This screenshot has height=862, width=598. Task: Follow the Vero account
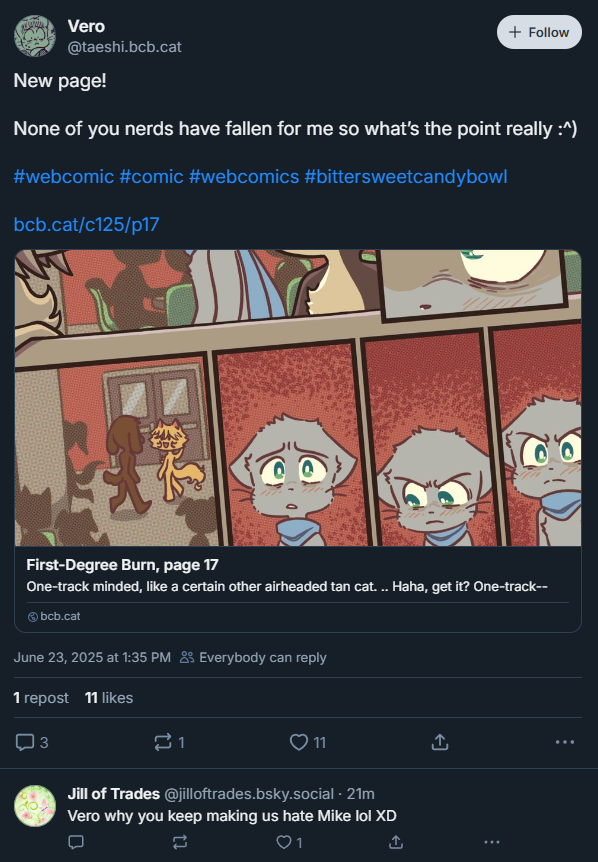(539, 32)
